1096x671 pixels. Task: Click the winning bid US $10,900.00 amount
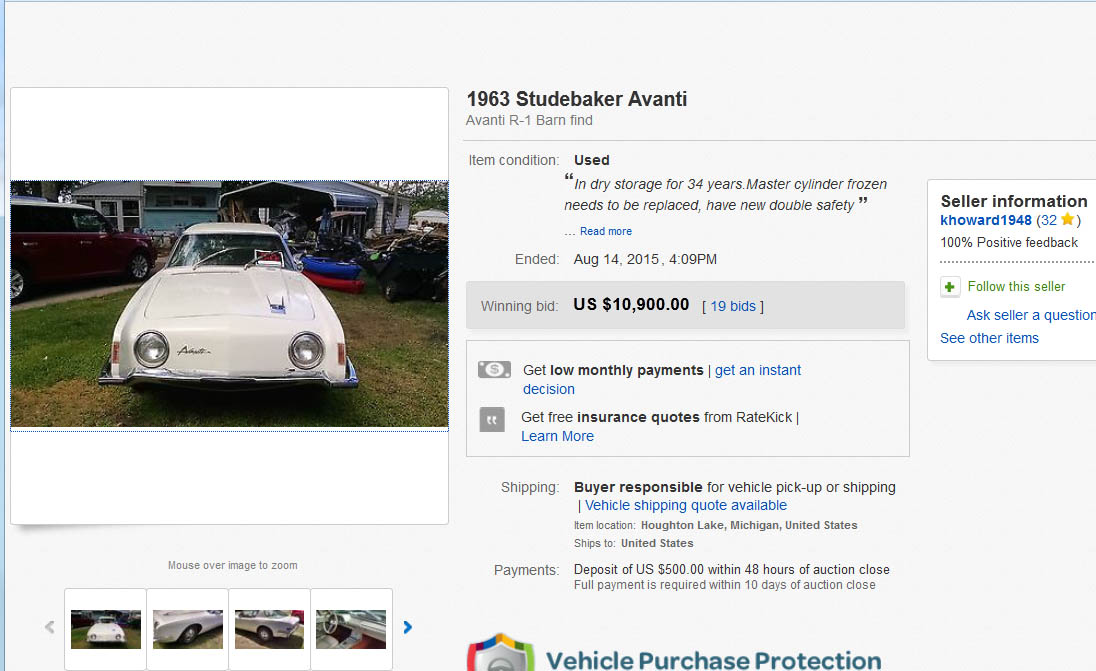631,305
